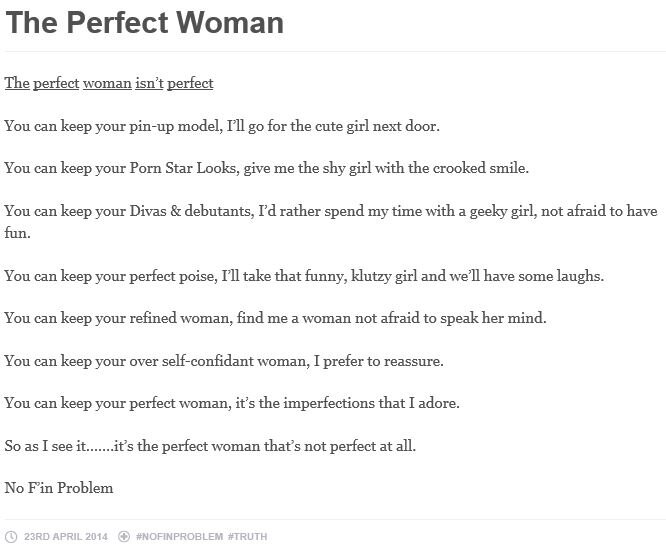The height and width of the screenshot is (548, 666).
Task: Click the clock icon beside the post date
Action: 11,536
